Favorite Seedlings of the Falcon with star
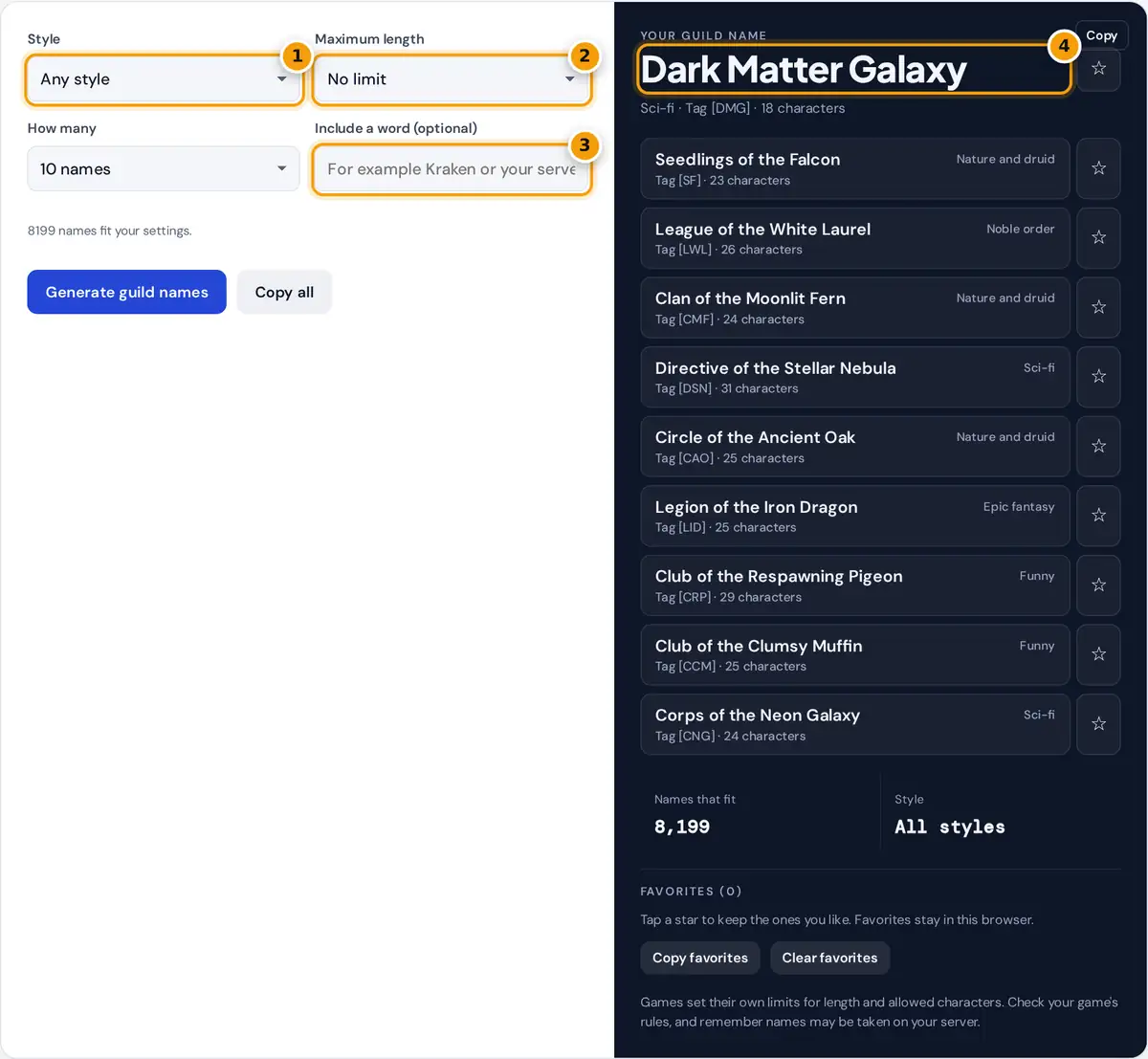 (1098, 168)
